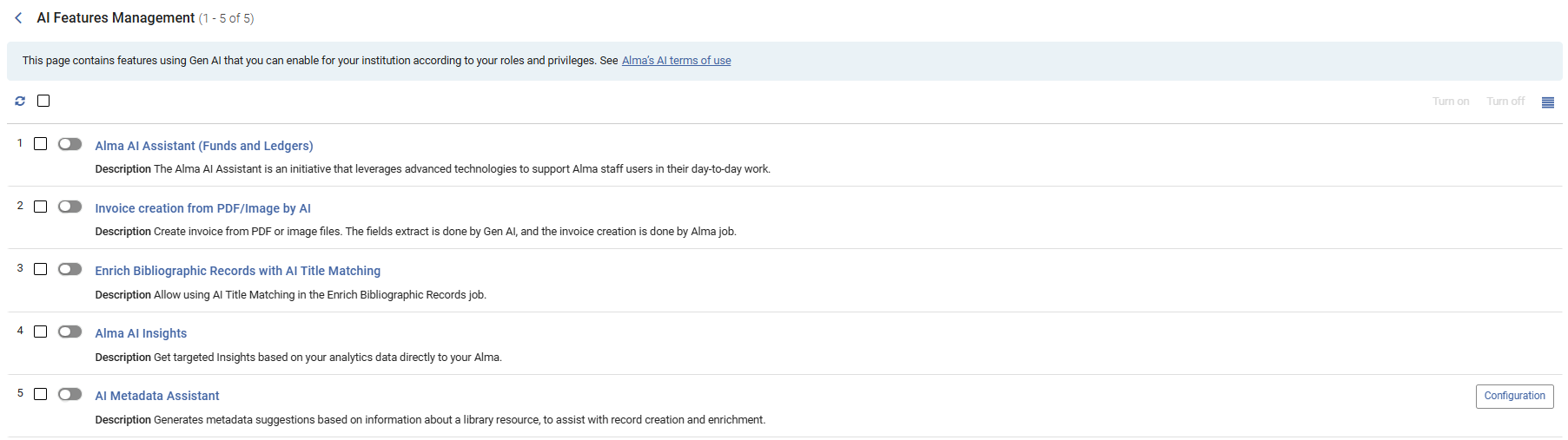
Task: Click the Gen AI features info banner text
Action: 320,61
